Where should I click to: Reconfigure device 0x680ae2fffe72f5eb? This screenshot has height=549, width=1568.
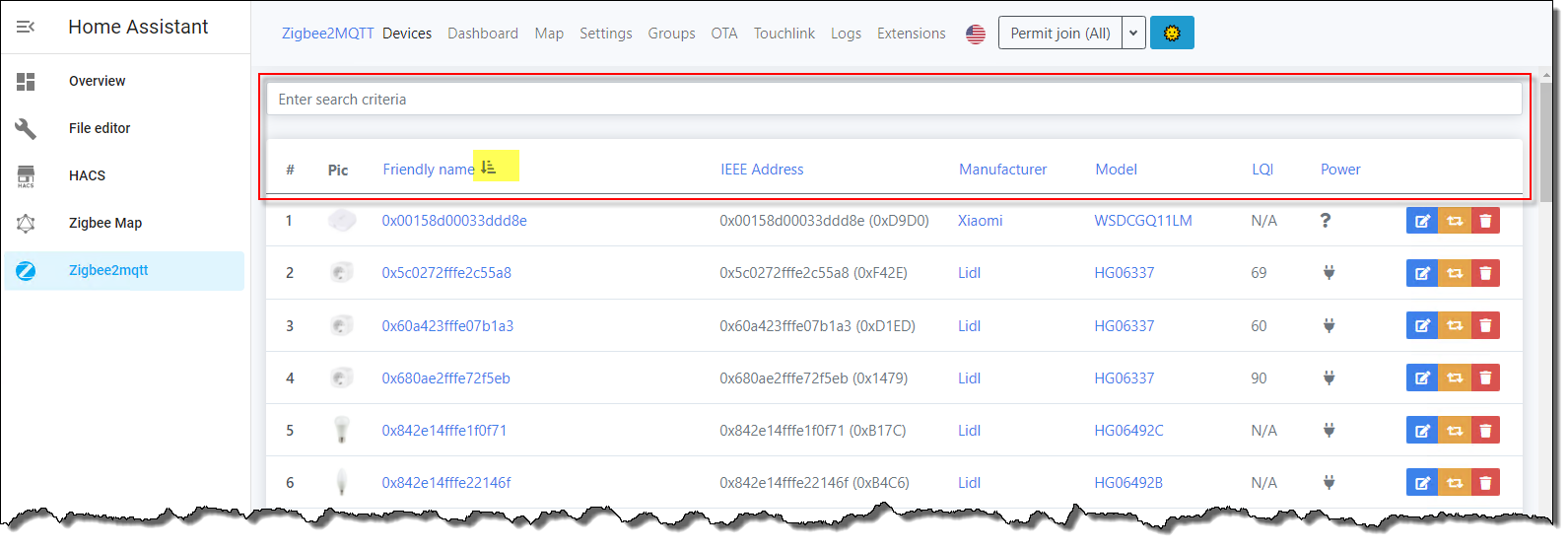click(1455, 377)
